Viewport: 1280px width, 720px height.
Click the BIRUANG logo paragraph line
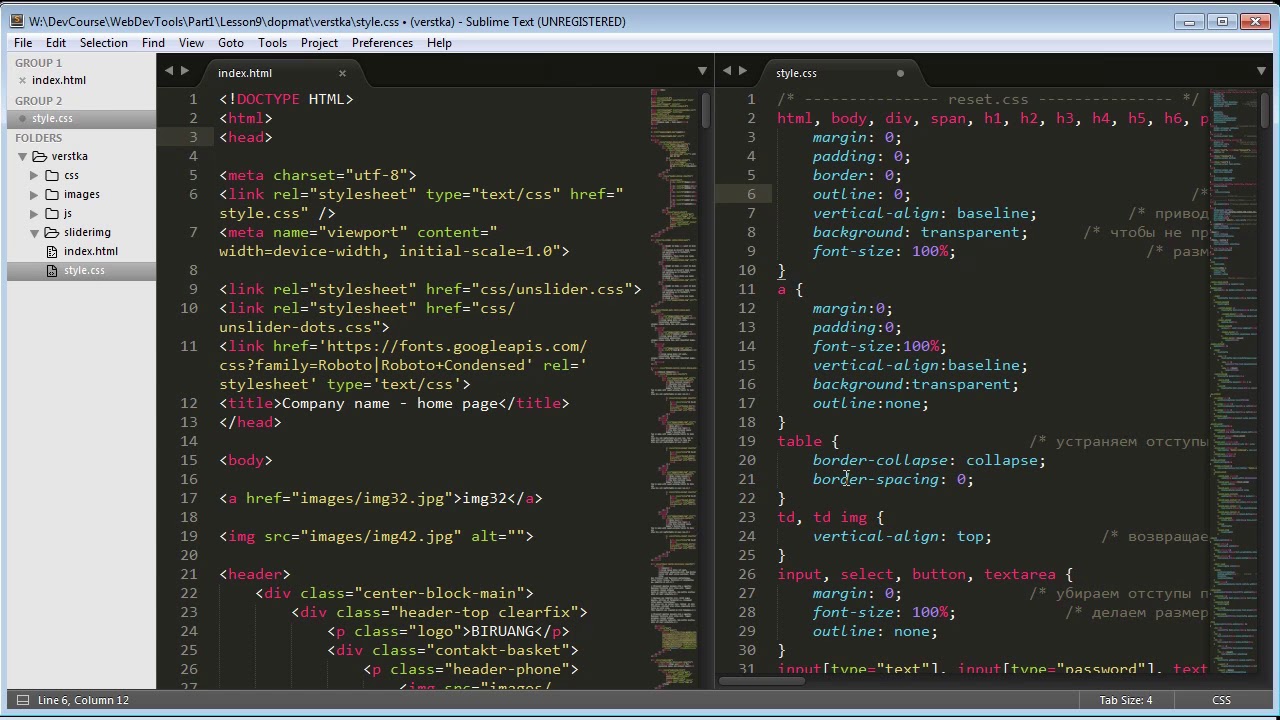click(448, 631)
